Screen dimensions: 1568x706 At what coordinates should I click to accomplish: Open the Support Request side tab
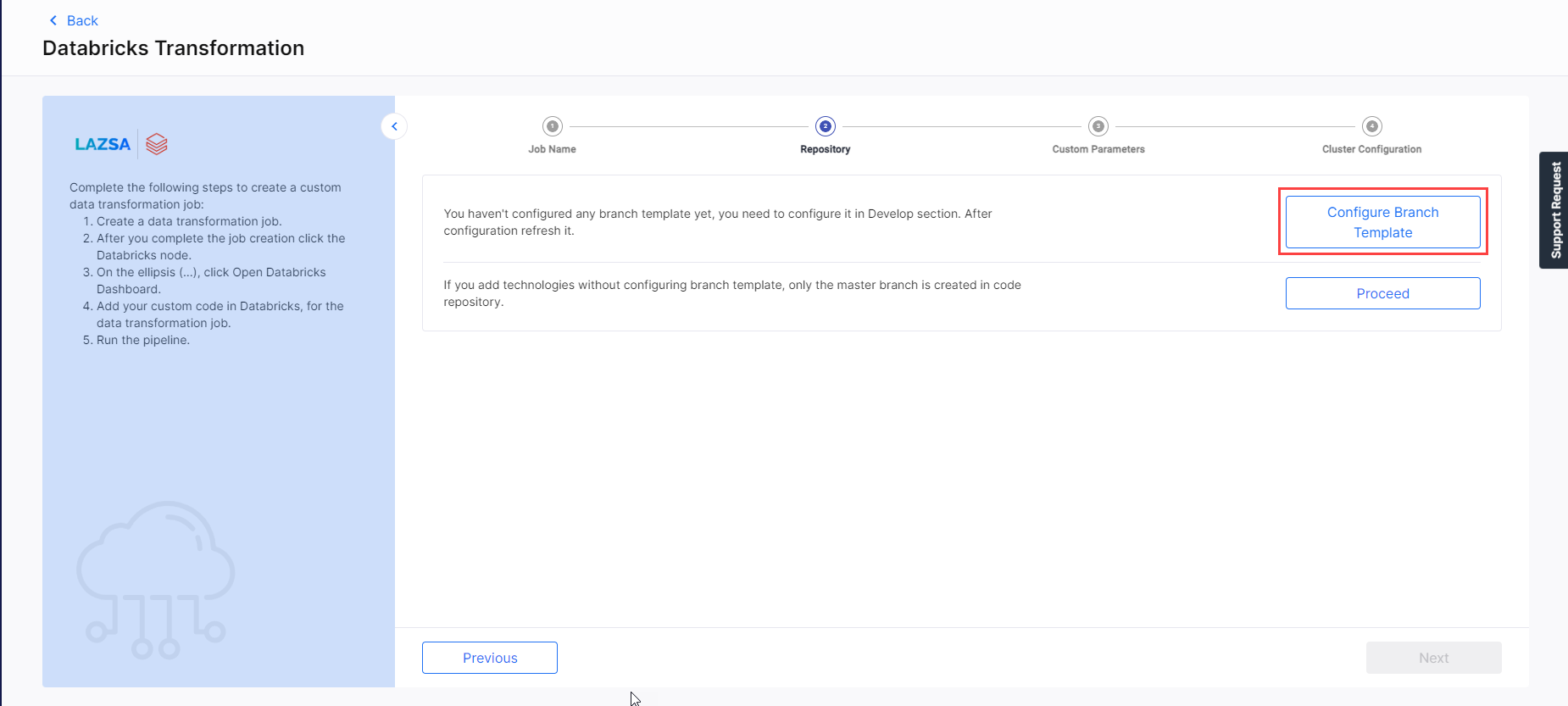(x=1554, y=210)
